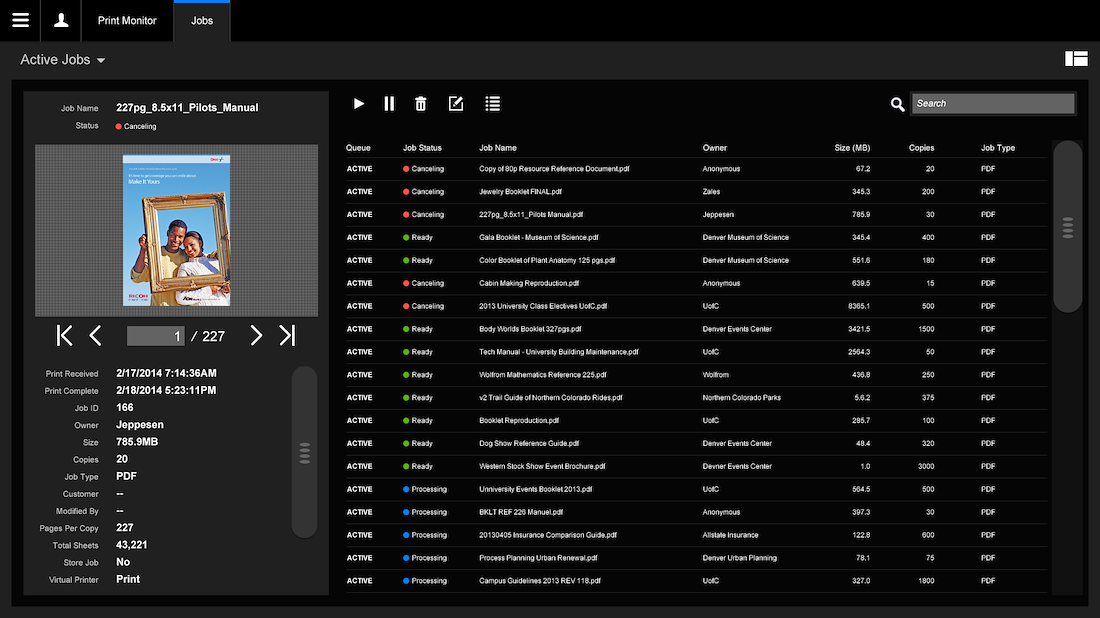This screenshot has height=618, width=1100.
Task: Jump to last preview page
Action: (x=287, y=335)
